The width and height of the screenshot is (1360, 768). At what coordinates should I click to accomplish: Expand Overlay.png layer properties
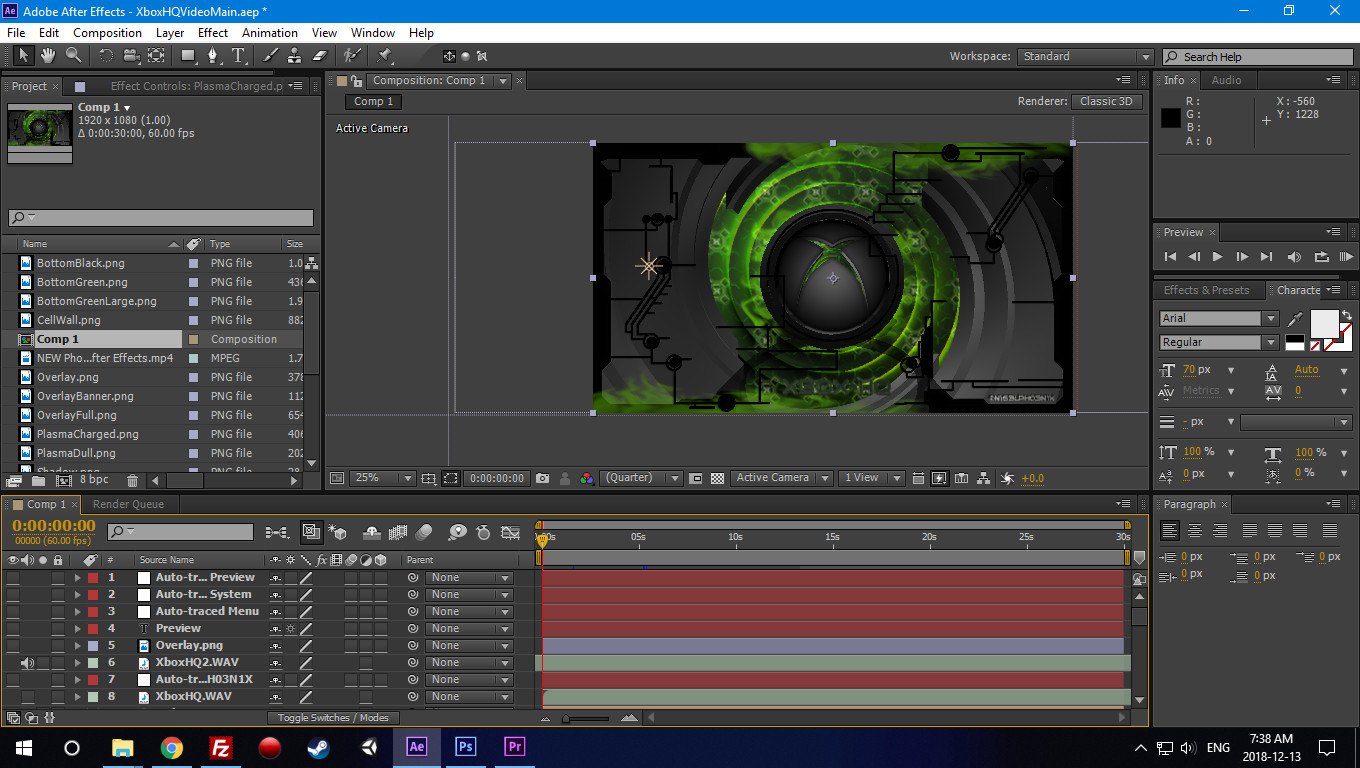click(x=77, y=645)
